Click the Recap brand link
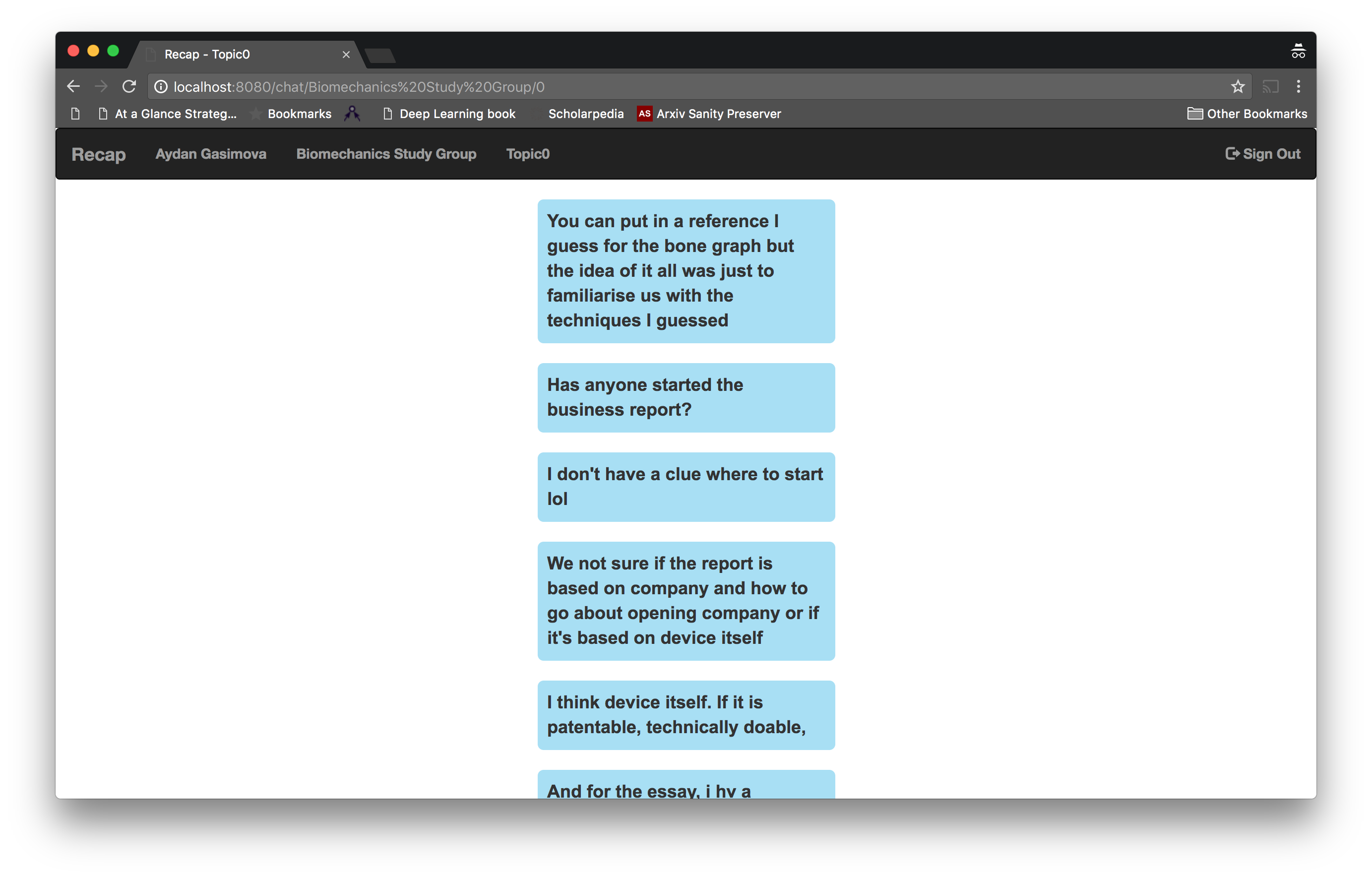The image size is (1372, 878). click(99, 154)
